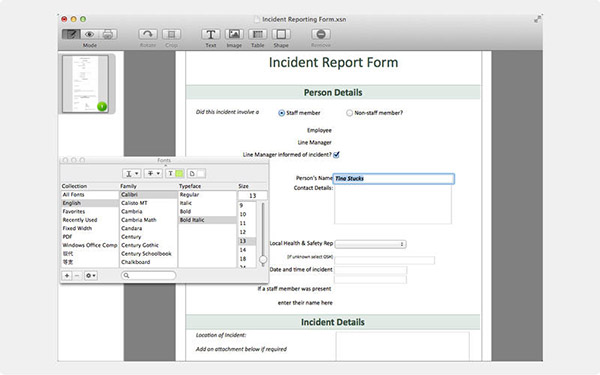Select the Bold Italic typeface

click(x=207, y=220)
